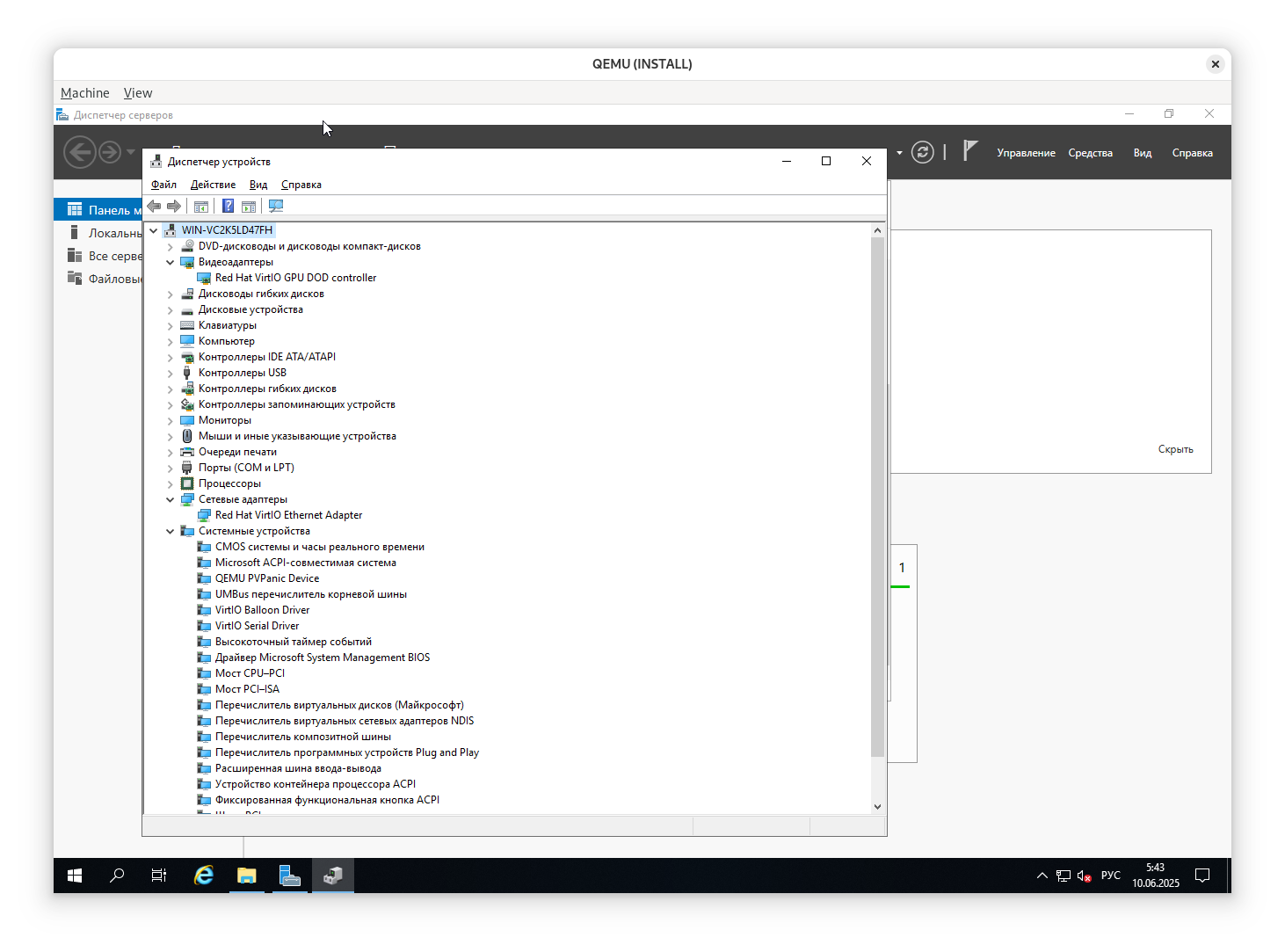Open the QEMU Machine menu

point(85,93)
